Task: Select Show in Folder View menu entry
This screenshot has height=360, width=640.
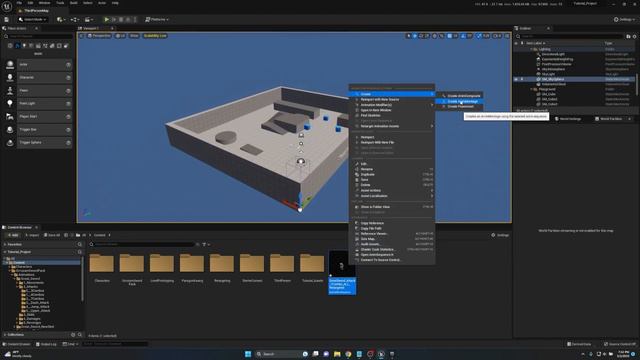Action: coord(392,207)
